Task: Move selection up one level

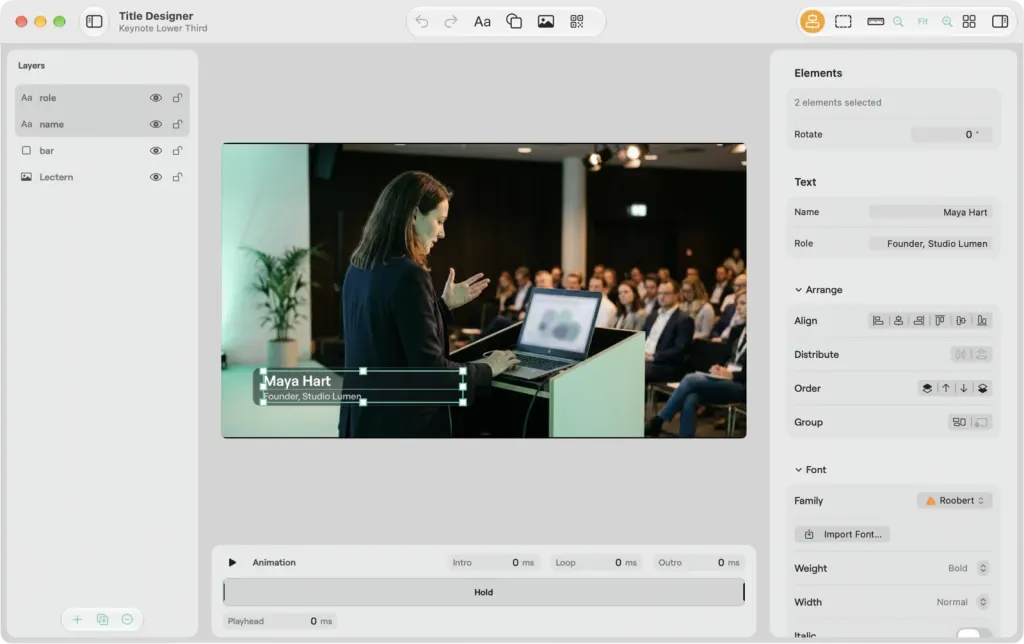Action: point(946,389)
